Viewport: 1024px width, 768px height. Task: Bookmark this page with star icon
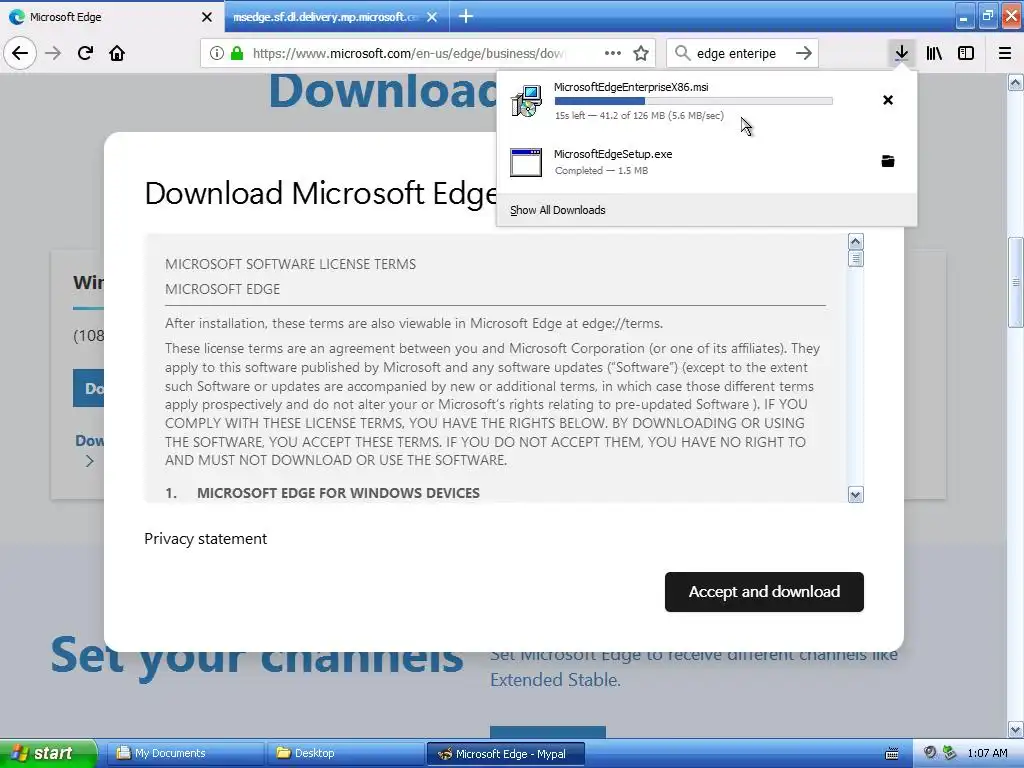click(641, 53)
